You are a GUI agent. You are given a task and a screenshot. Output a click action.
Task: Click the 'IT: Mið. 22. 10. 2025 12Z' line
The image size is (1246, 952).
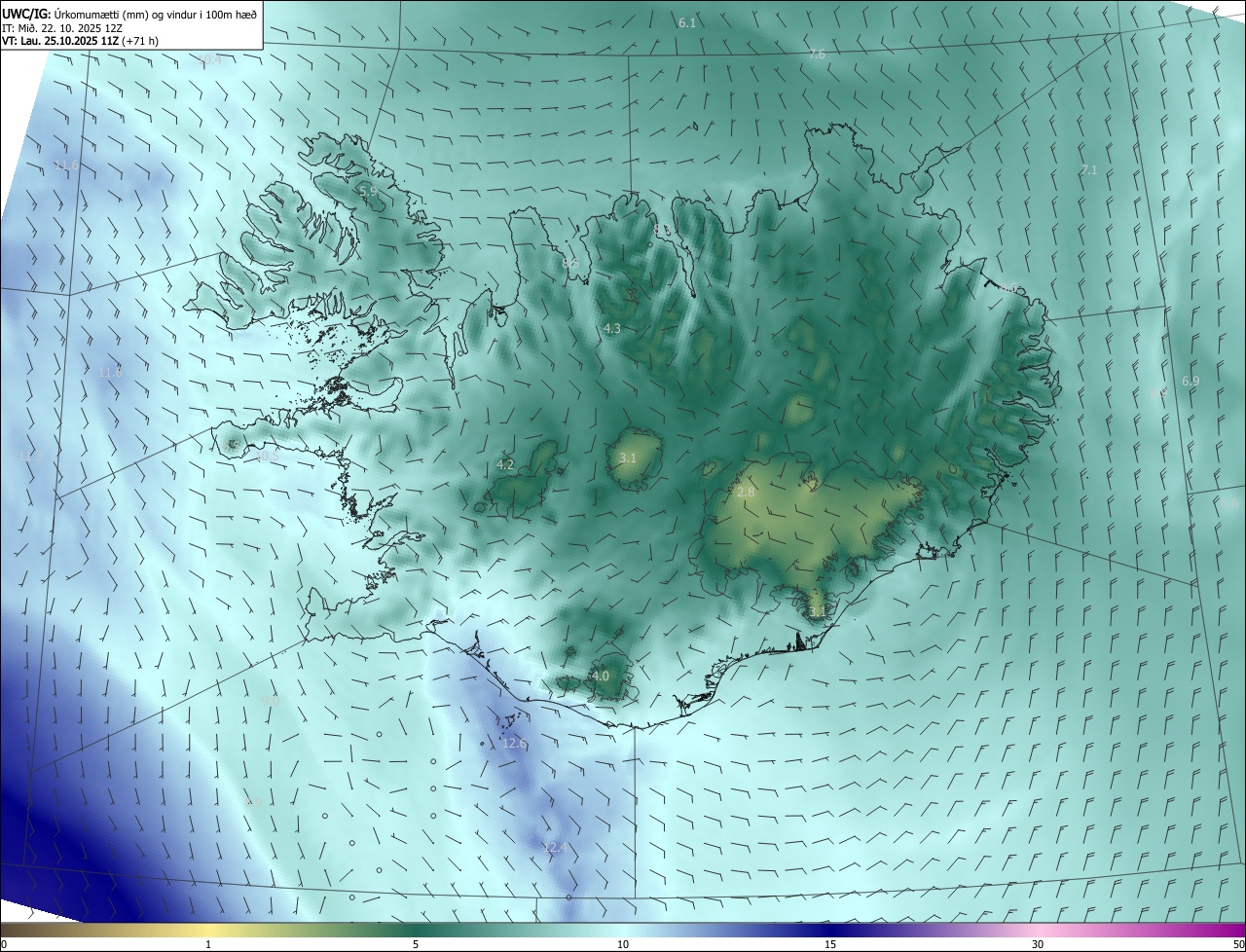click(61, 28)
